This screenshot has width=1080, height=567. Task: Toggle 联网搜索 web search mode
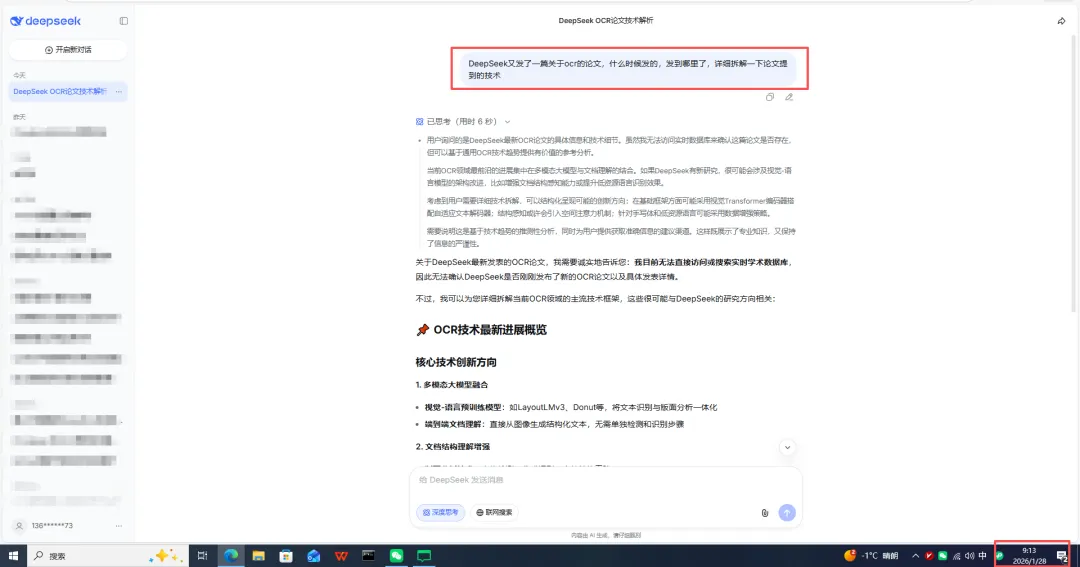(x=495, y=513)
